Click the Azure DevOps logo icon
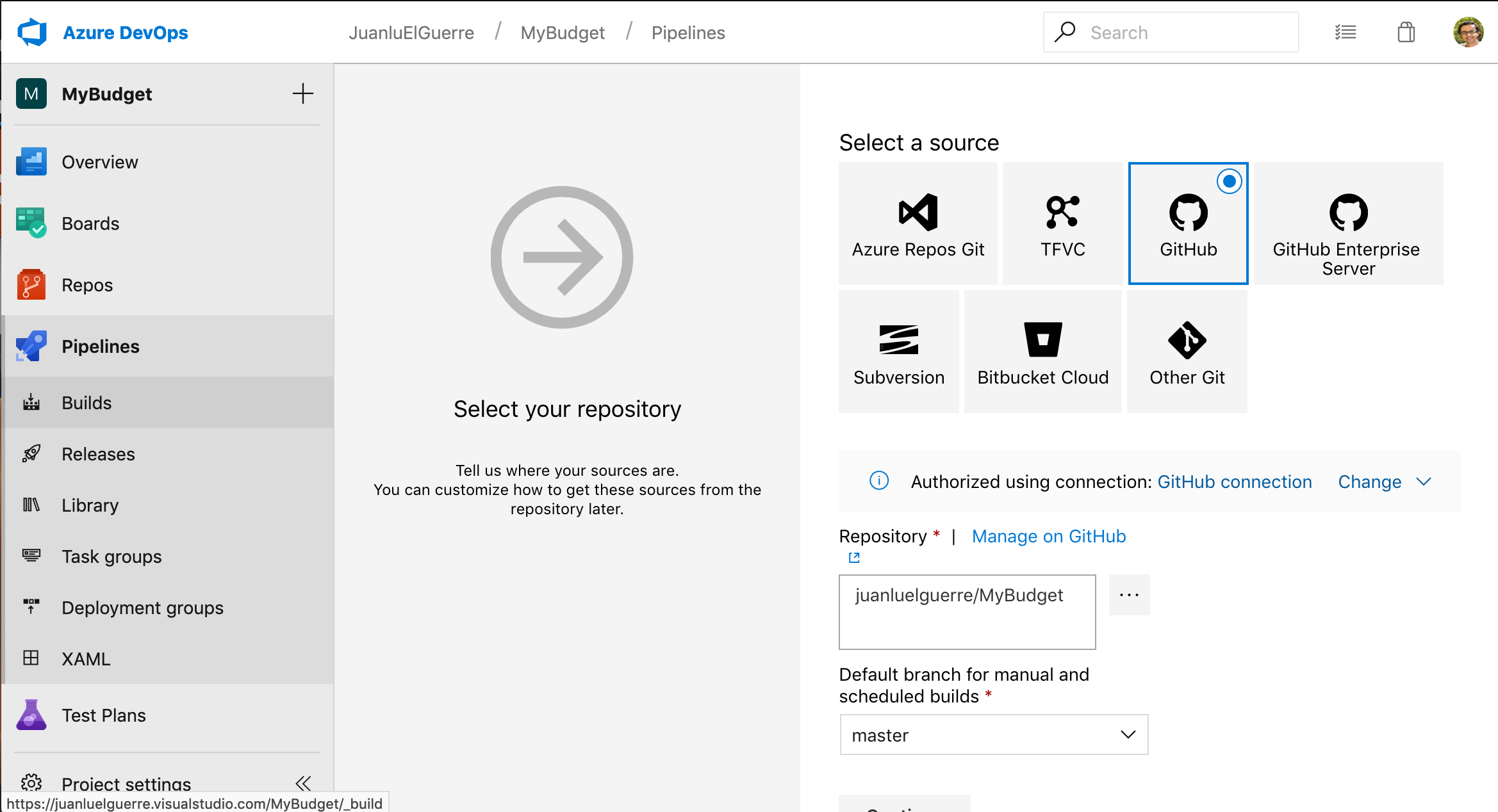This screenshot has height=812, width=1498. (x=32, y=32)
